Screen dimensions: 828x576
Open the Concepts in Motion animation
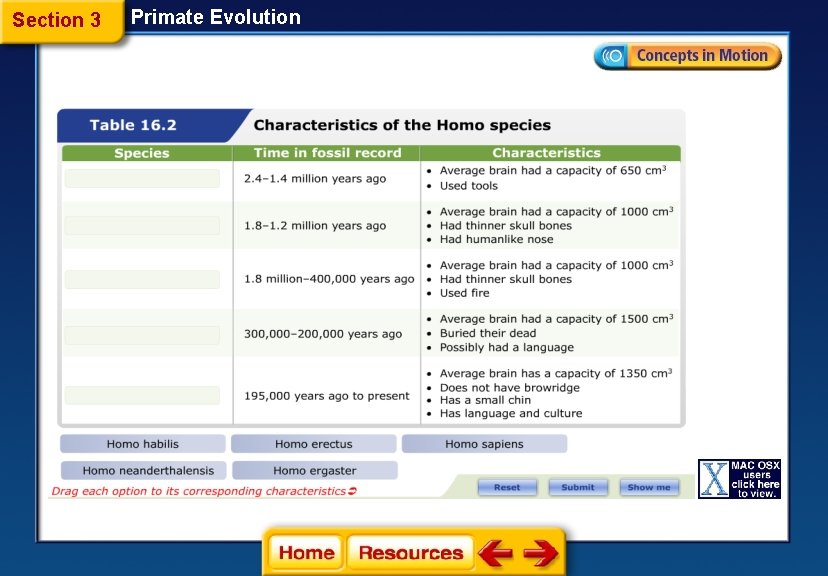[x=688, y=56]
